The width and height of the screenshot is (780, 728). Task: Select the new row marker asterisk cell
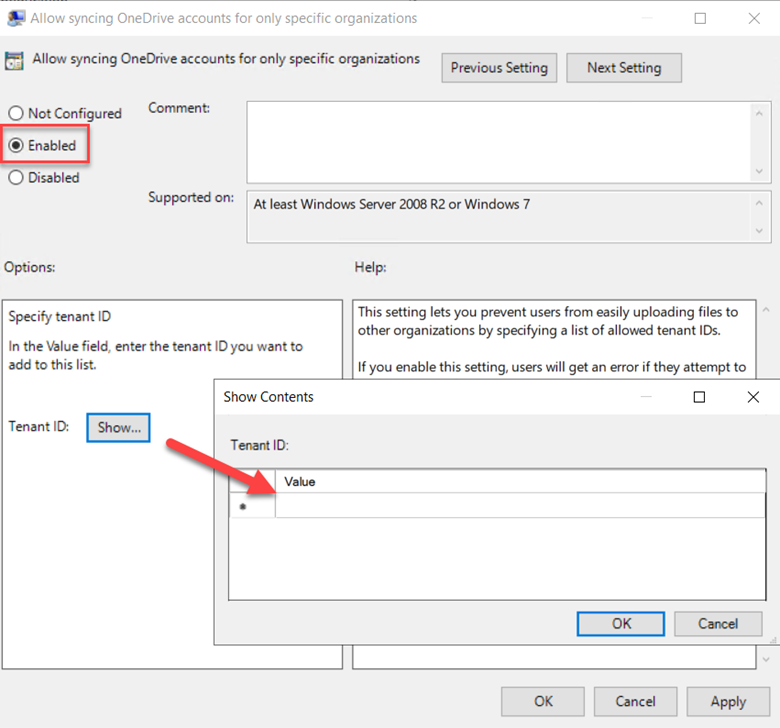click(x=252, y=506)
